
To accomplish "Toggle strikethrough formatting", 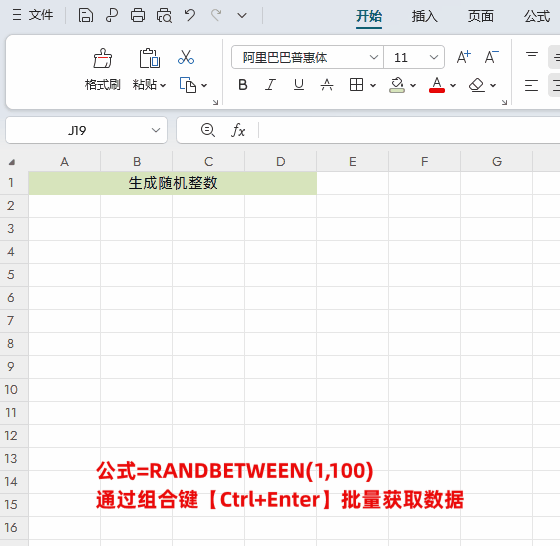I will [x=327, y=85].
